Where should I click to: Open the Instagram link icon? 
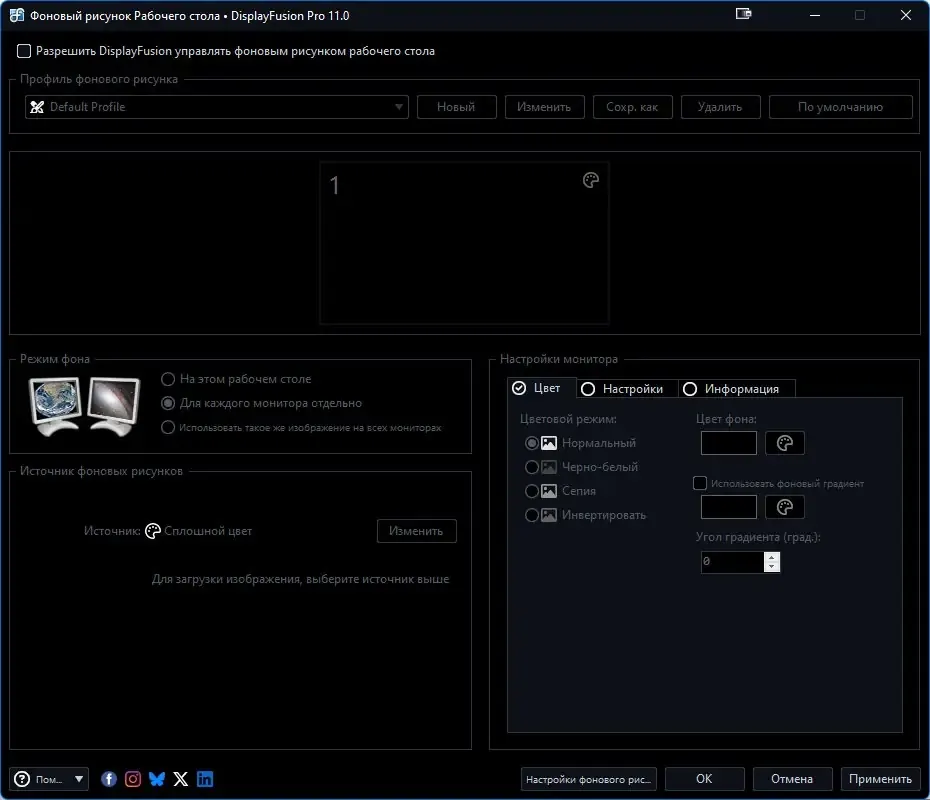[133, 779]
